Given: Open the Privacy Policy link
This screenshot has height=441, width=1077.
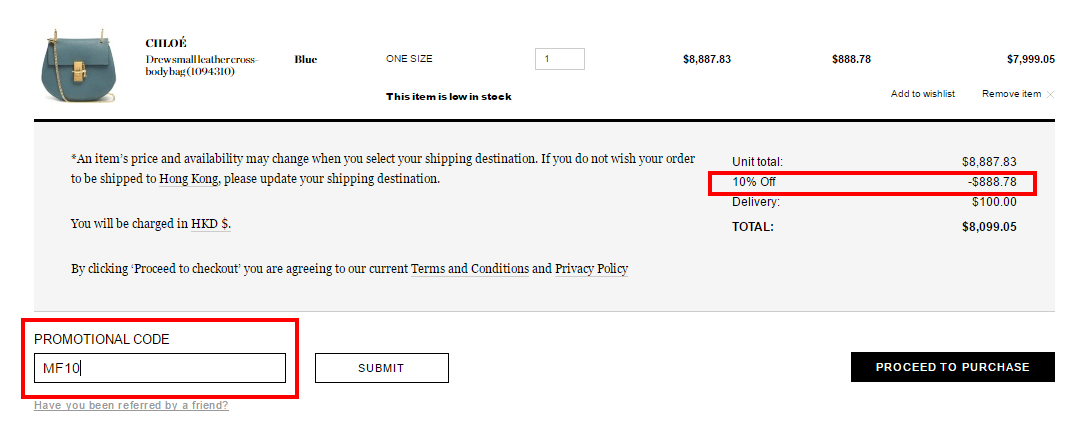Looking at the screenshot, I should 591,269.
